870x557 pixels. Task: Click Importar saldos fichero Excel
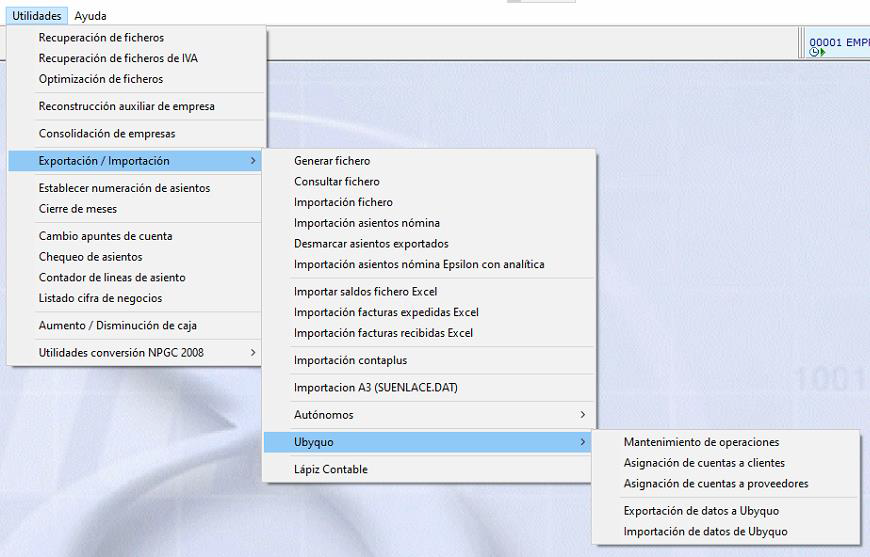[428, 291]
